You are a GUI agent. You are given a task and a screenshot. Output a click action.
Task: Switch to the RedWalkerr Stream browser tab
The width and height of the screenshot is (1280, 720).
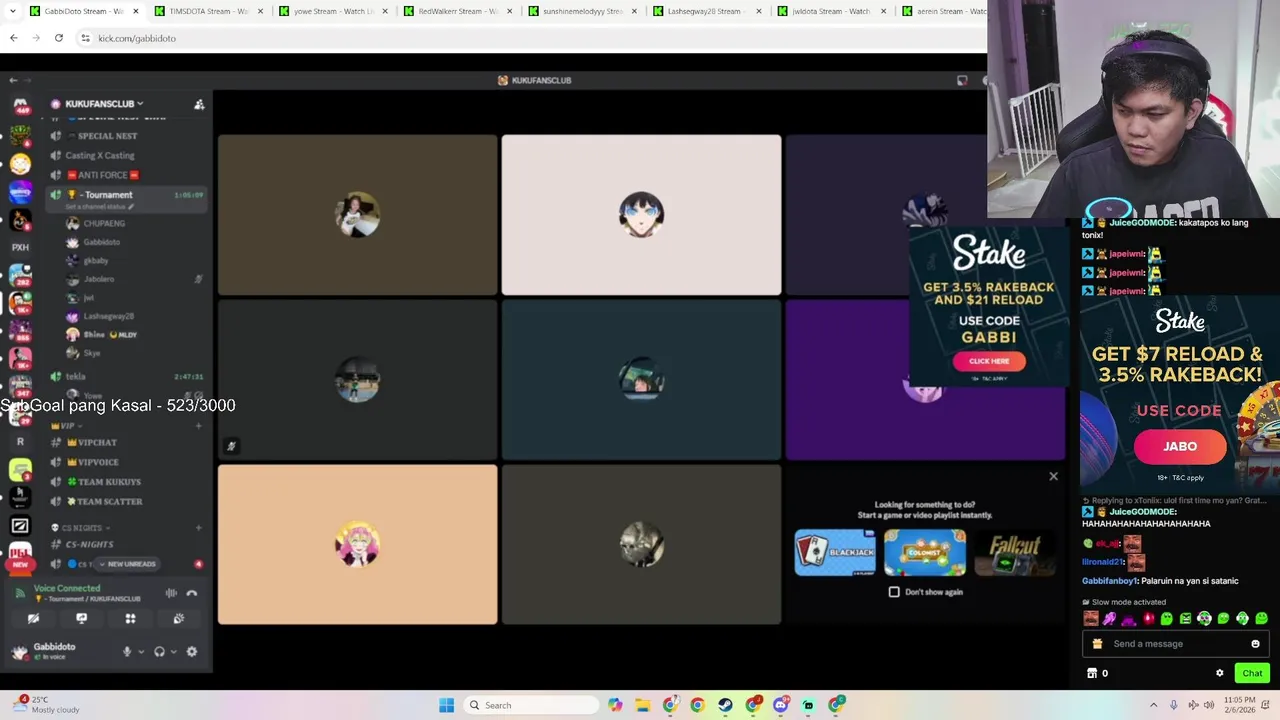click(x=456, y=11)
